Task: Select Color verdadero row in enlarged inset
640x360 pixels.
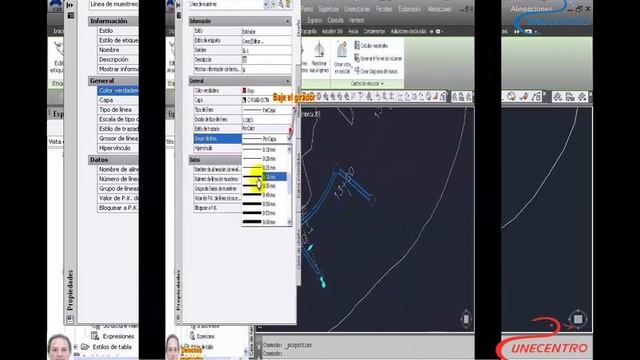Action: [x=118, y=91]
